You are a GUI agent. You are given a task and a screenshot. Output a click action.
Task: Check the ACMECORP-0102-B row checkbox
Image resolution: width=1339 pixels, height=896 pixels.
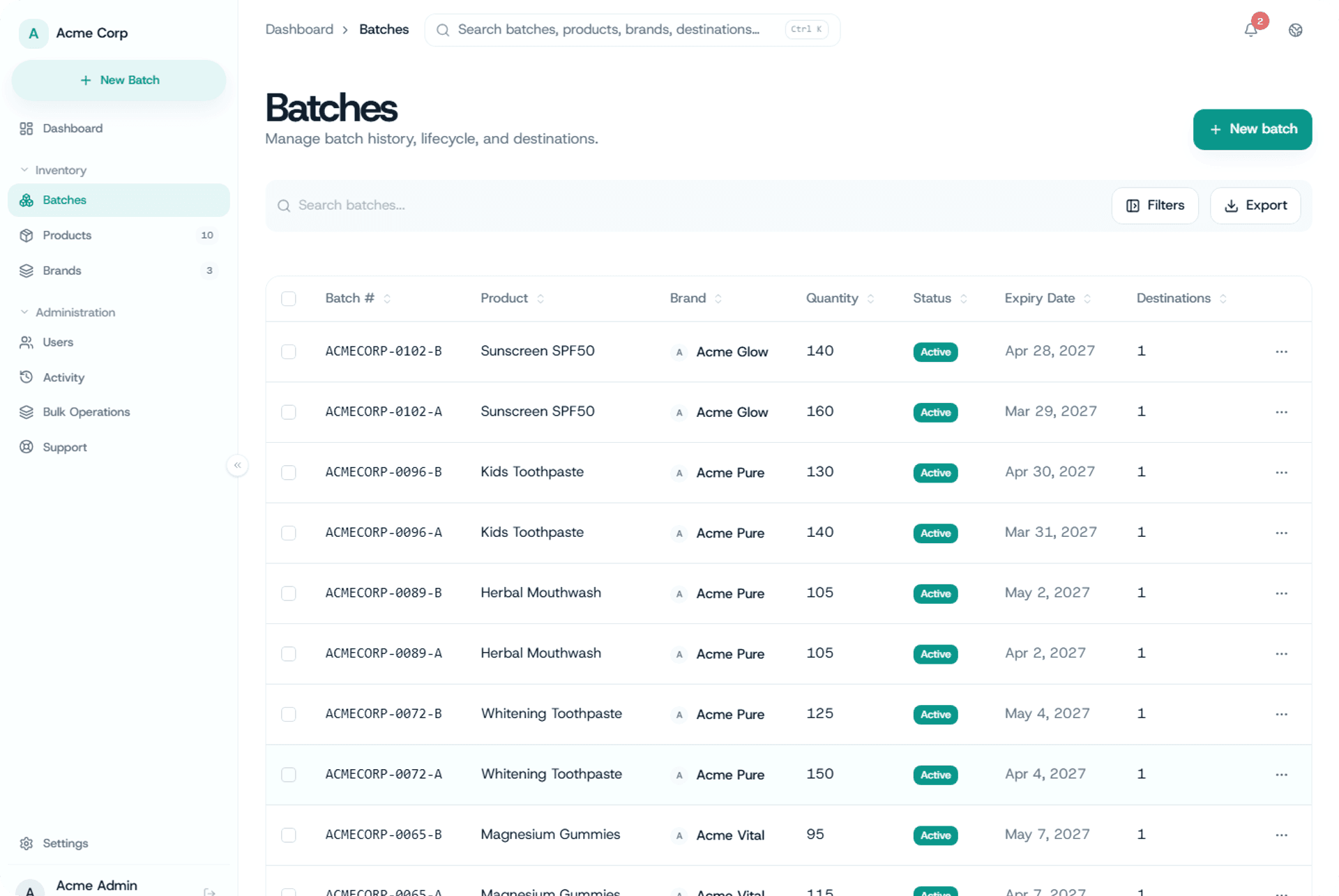(289, 351)
